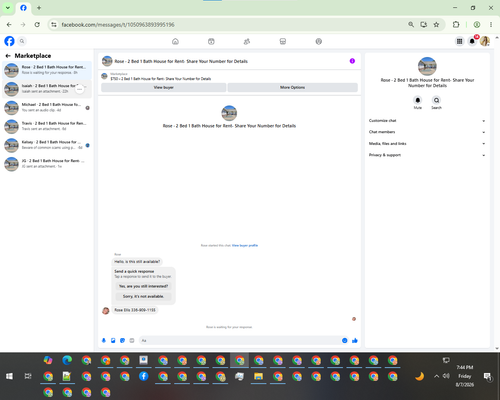The width and height of the screenshot is (500, 400).
Task: Open the sticker picker icon
Action: coord(122,340)
